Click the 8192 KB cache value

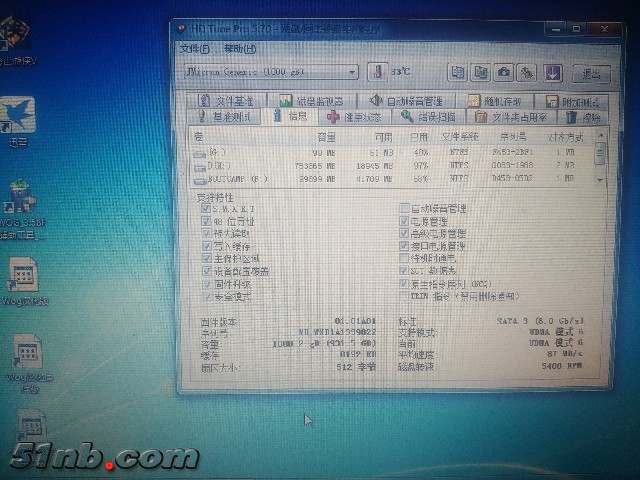pos(358,354)
